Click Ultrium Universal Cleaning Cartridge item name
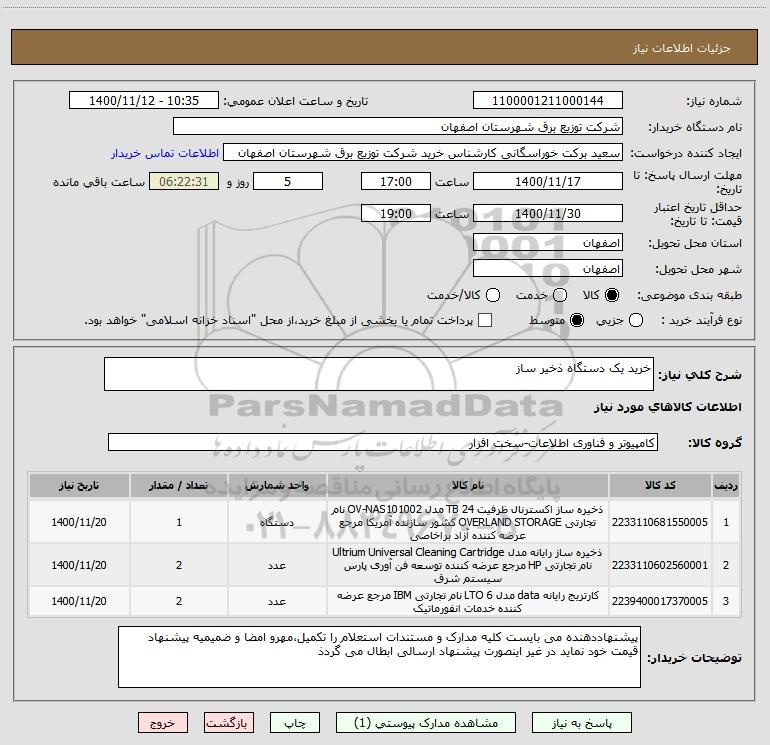Viewport: 770px width, 745px height. point(468,565)
